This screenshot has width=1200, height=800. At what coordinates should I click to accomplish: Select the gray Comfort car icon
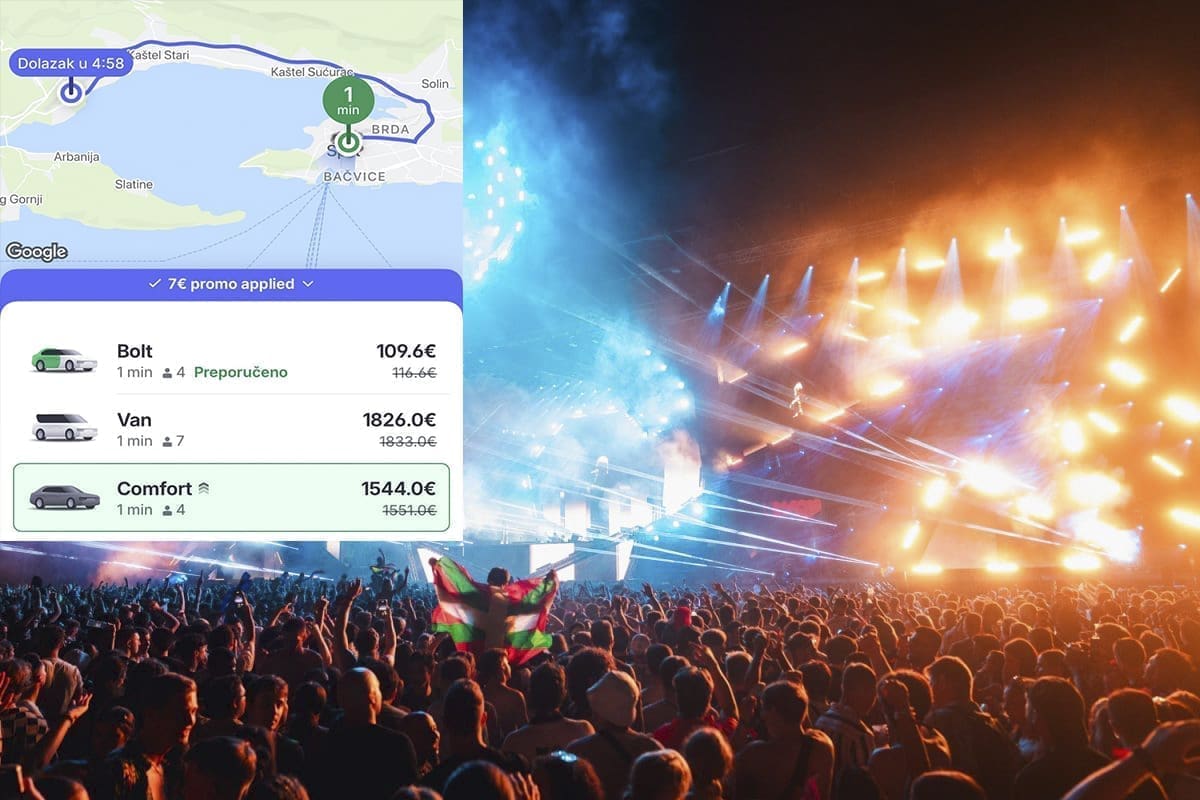pos(64,497)
